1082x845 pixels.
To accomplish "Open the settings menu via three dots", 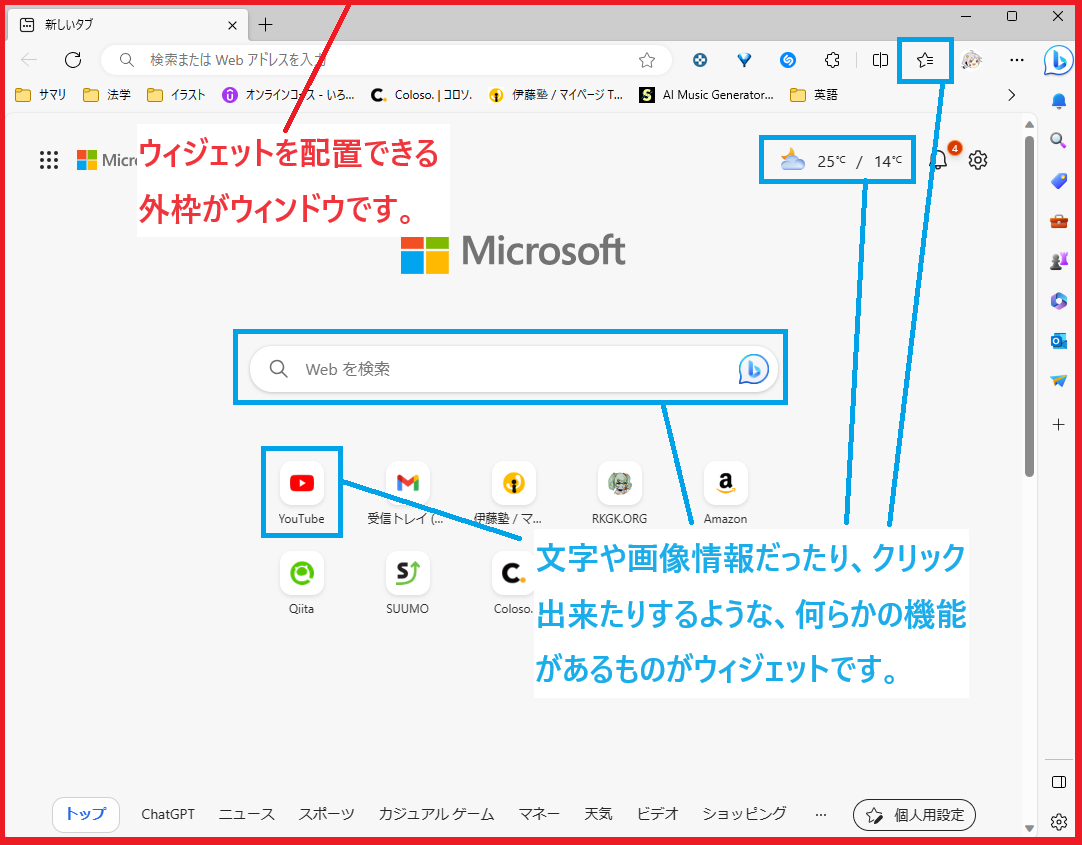I will pos(1017,61).
